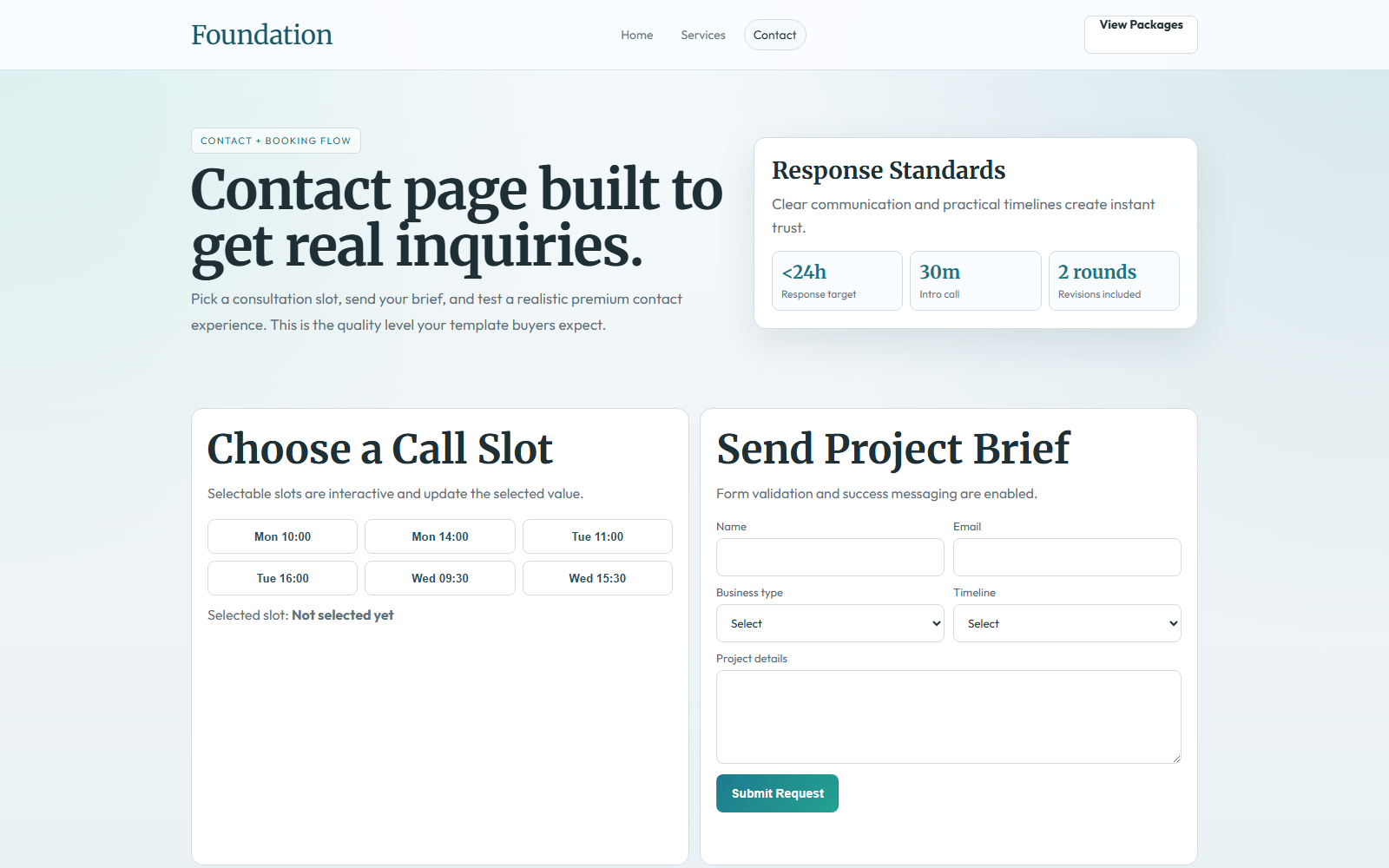Click the <24h Response target card
The height and width of the screenshot is (868, 1389).
coord(836,280)
